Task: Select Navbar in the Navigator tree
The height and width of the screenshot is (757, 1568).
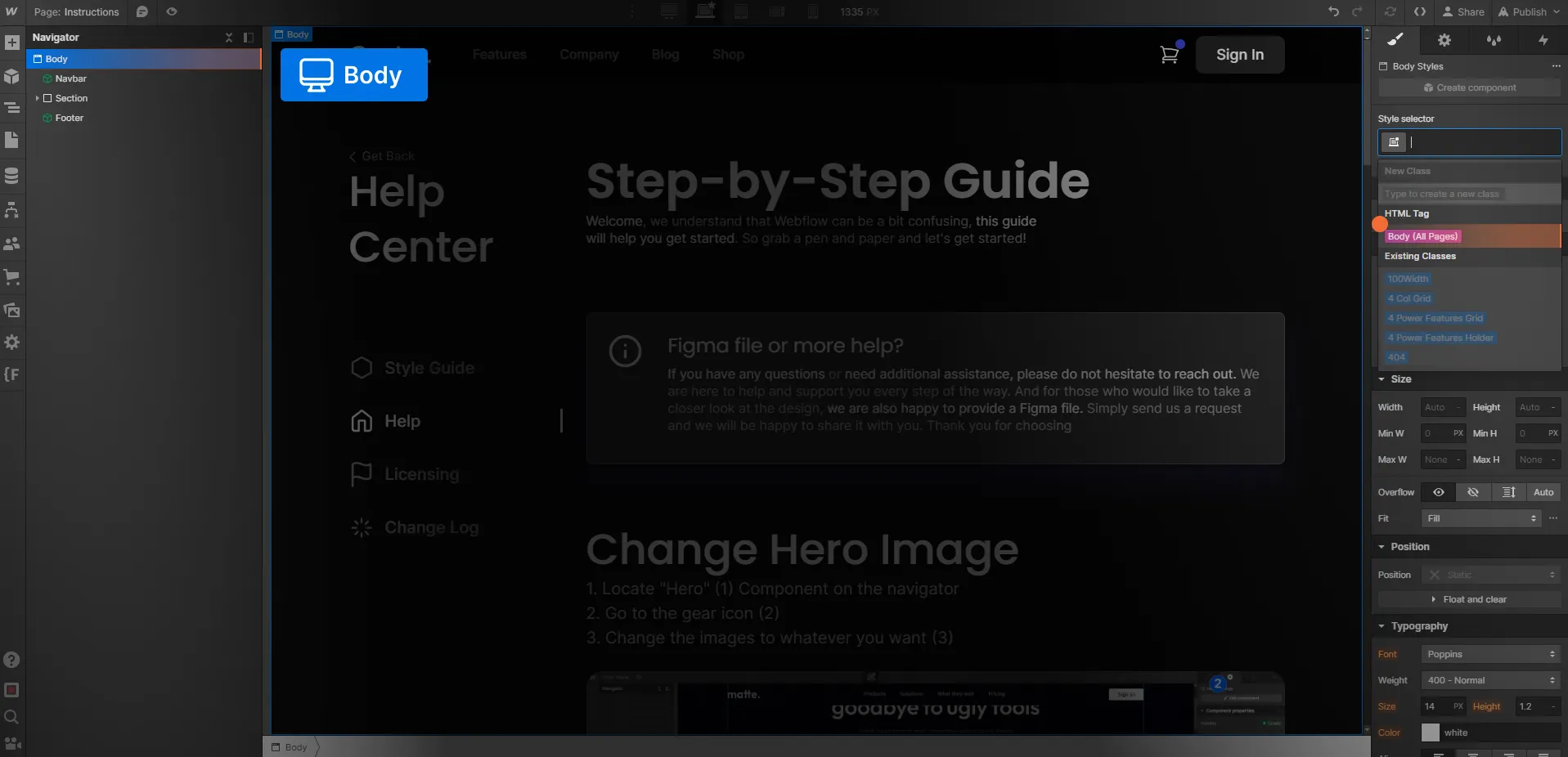Action: 71,78
